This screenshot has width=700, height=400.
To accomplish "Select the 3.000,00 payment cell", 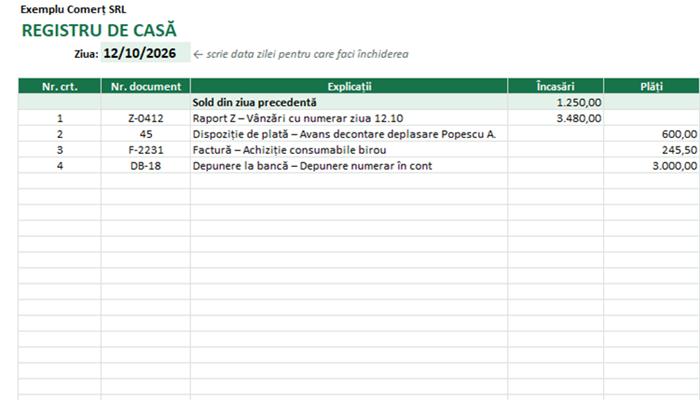I will tap(651, 166).
